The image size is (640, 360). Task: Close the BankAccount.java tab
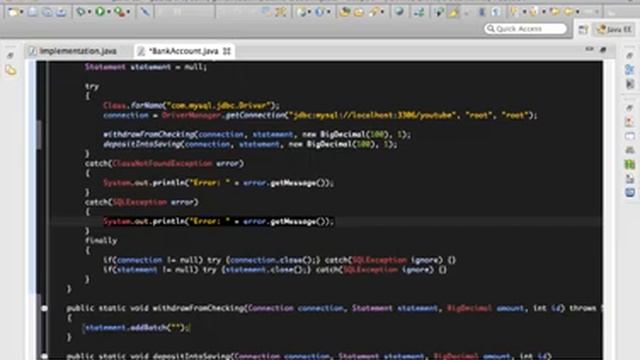(x=227, y=51)
